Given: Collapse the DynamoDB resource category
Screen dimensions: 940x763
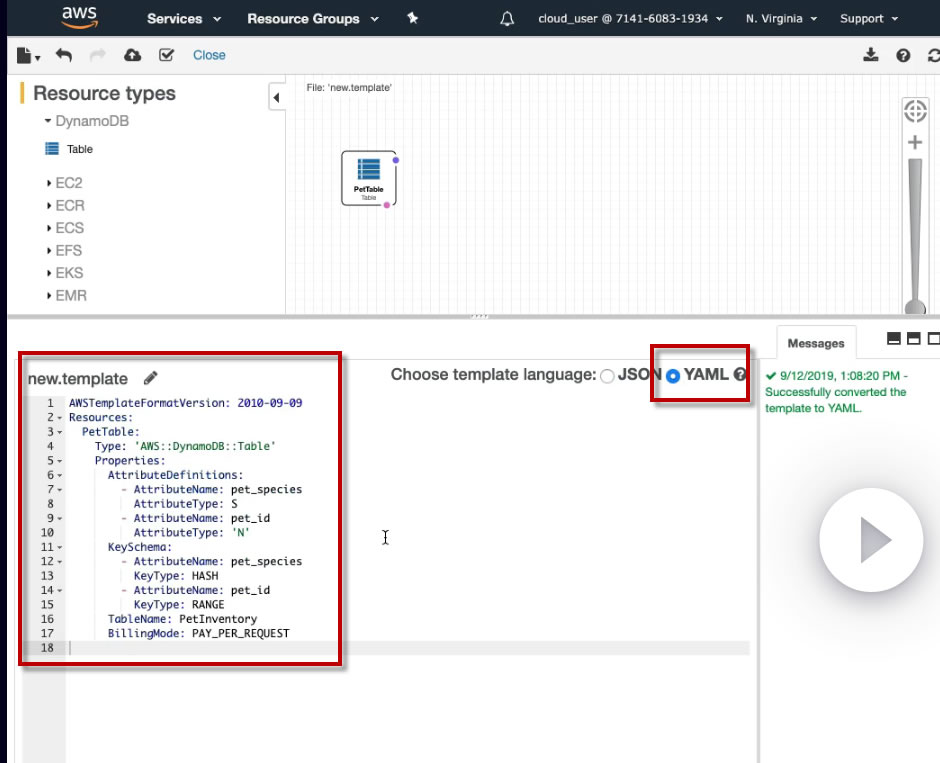Looking at the screenshot, I should 47,121.
